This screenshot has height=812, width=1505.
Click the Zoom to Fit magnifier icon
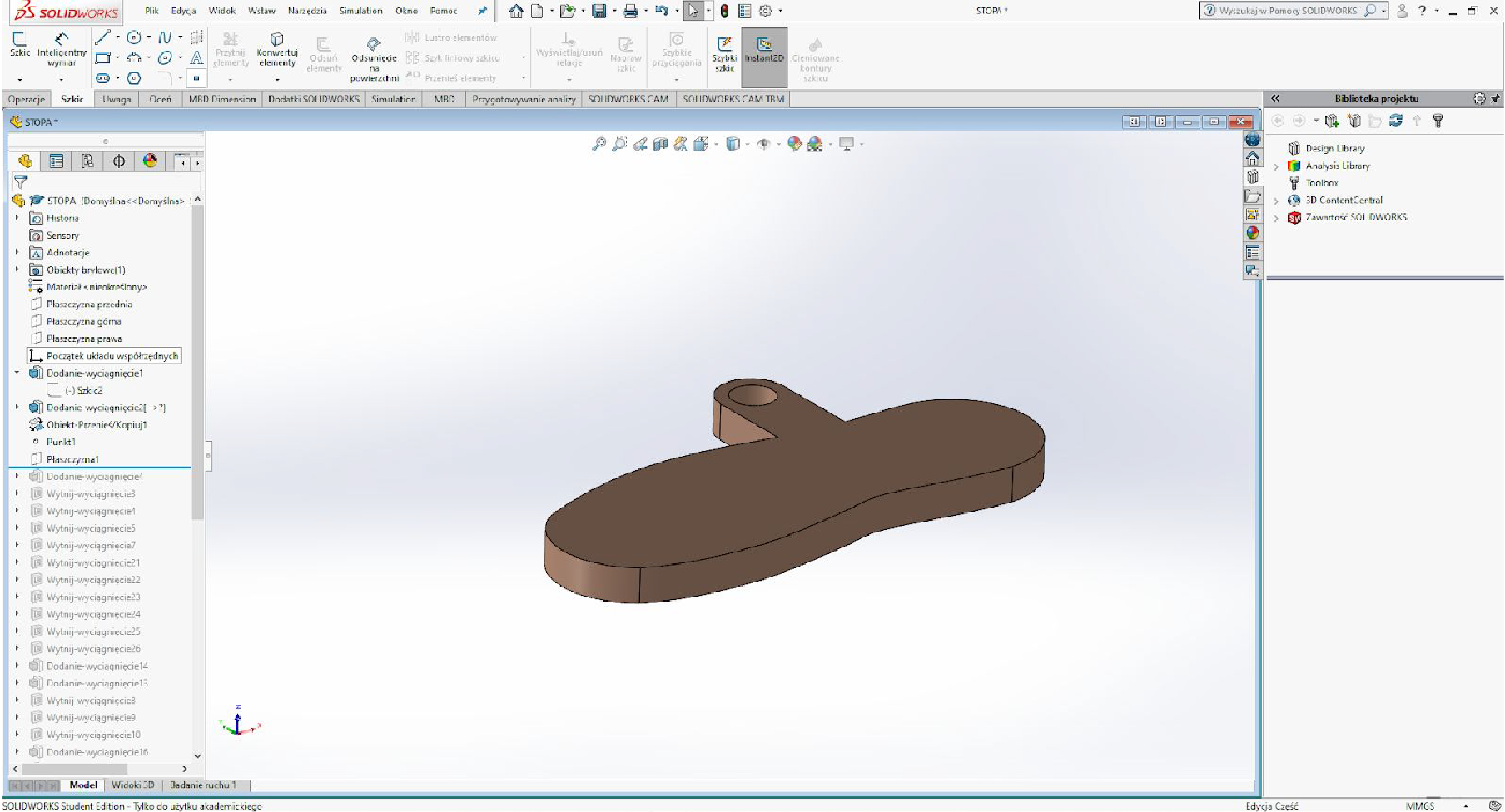click(x=599, y=145)
